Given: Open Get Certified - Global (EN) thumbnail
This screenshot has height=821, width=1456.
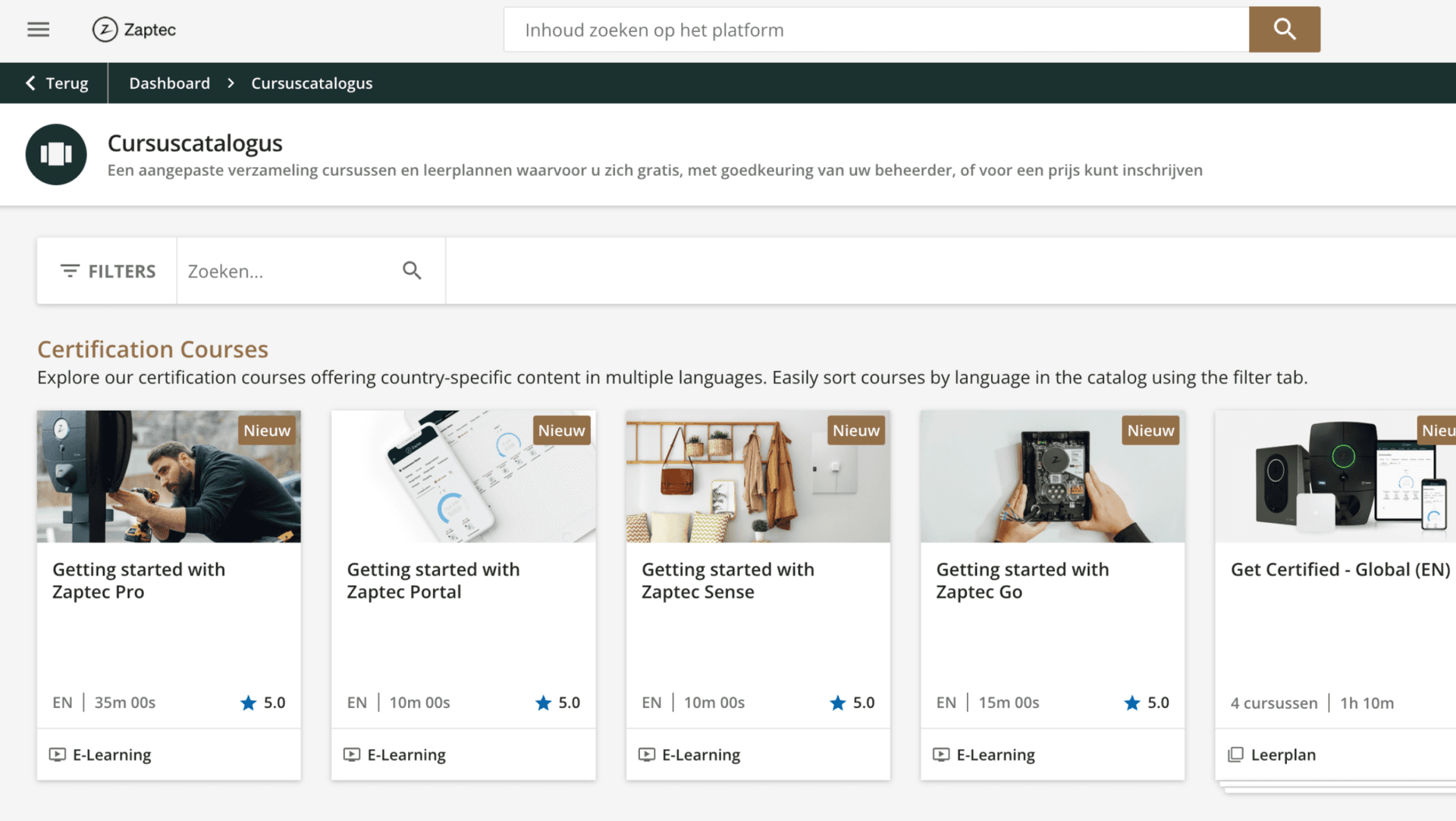Looking at the screenshot, I should pyautogui.click(x=1335, y=477).
